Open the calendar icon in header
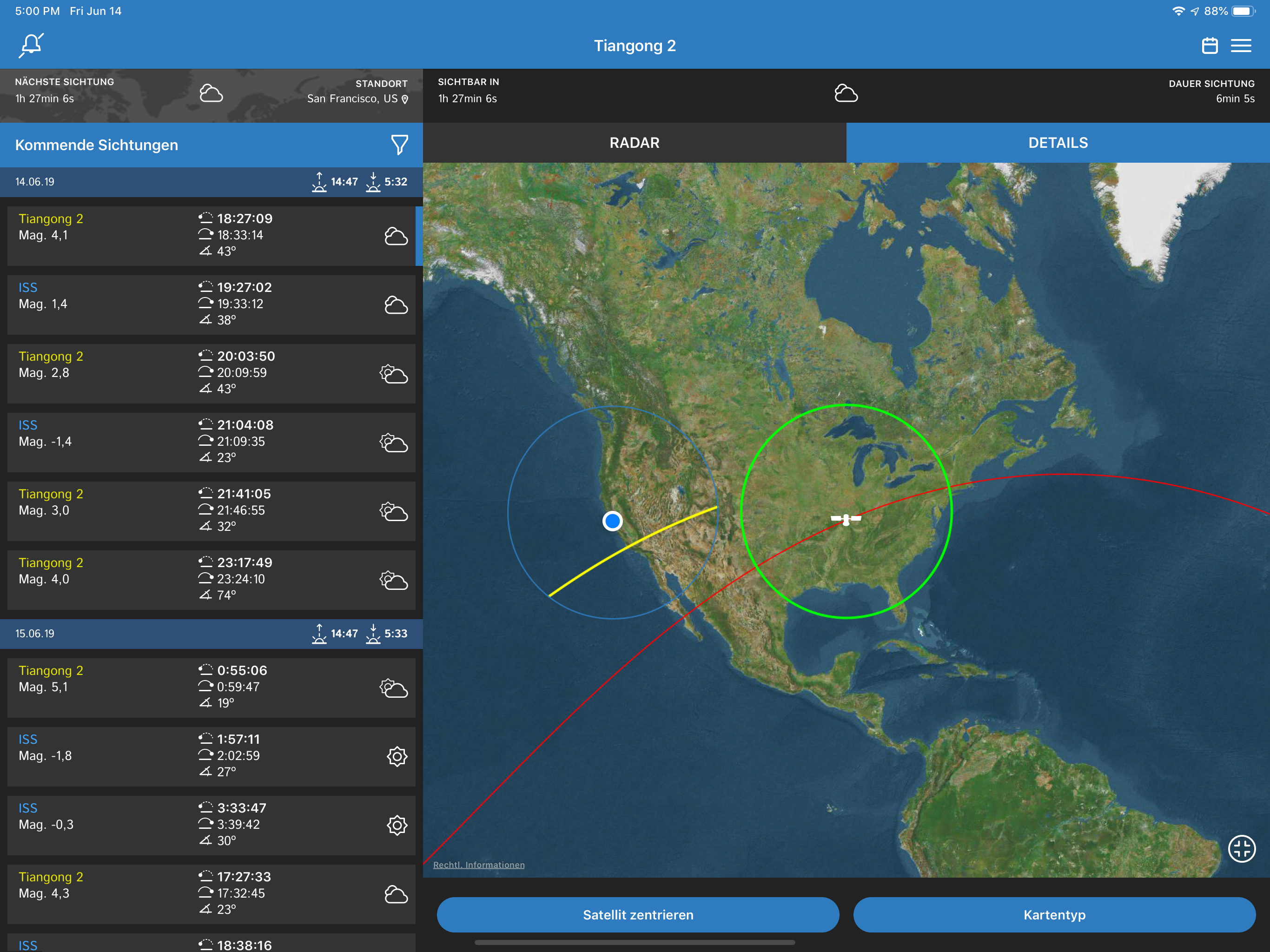The height and width of the screenshot is (952, 1270). click(1210, 46)
